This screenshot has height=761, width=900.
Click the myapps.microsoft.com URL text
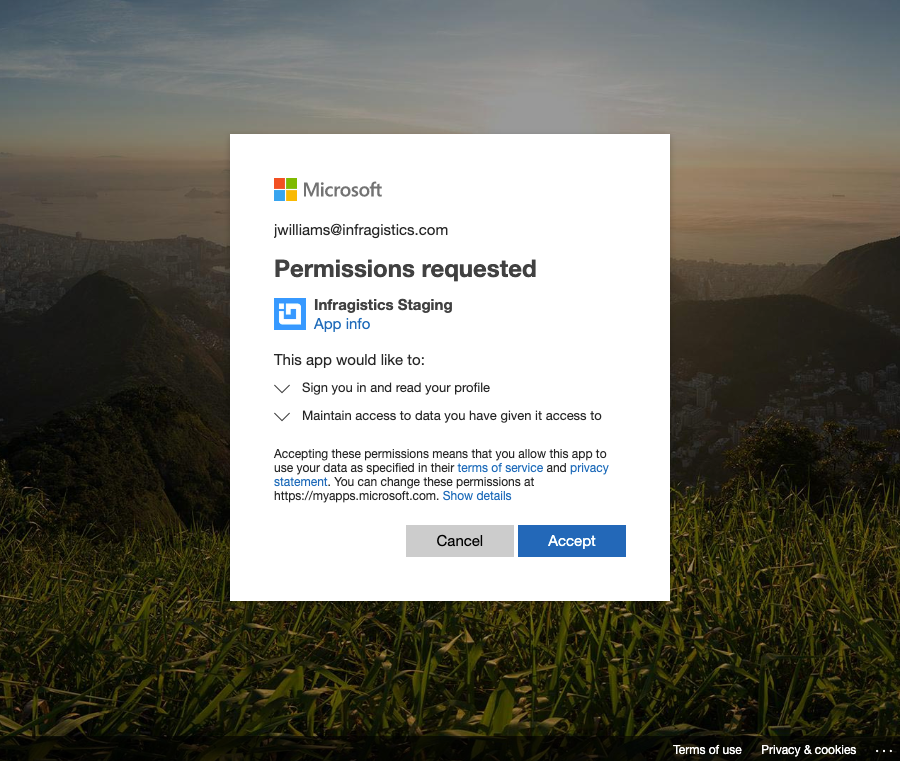tap(356, 496)
